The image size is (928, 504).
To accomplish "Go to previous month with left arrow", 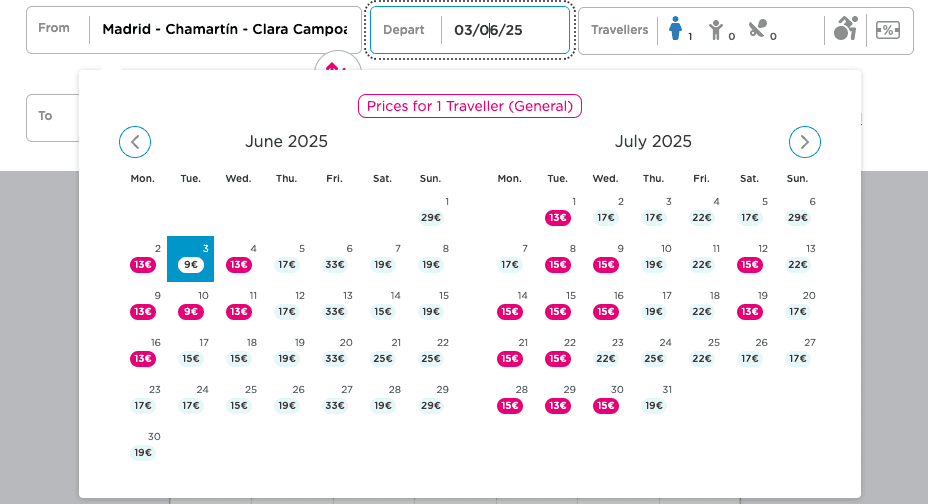I will click(135, 142).
